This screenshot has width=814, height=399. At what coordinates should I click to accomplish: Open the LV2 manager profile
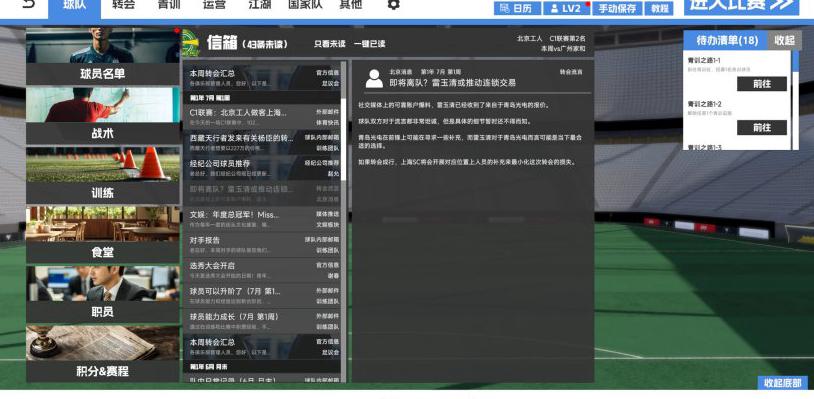tap(566, 8)
